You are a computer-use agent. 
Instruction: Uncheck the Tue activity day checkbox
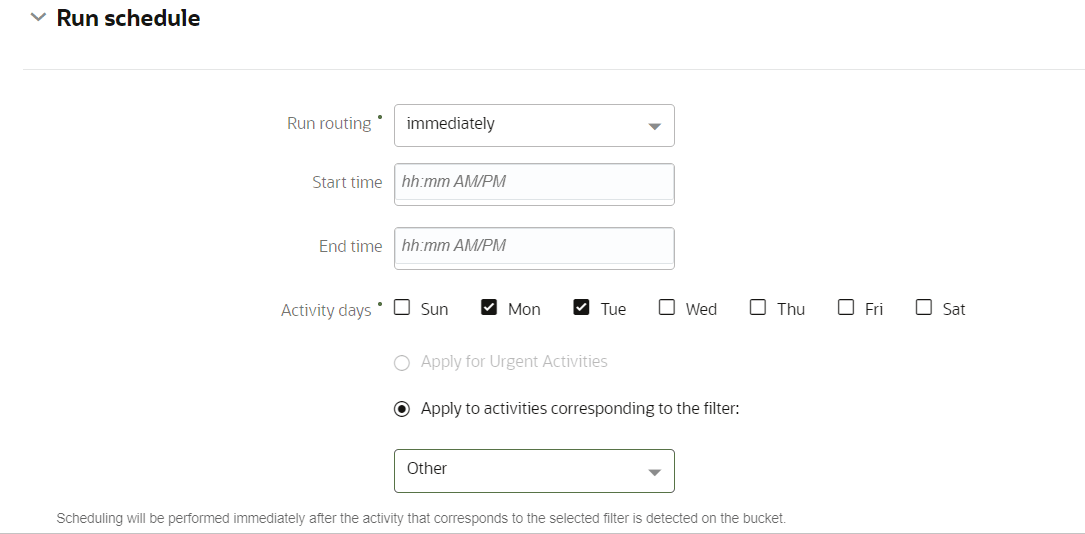[x=581, y=307]
